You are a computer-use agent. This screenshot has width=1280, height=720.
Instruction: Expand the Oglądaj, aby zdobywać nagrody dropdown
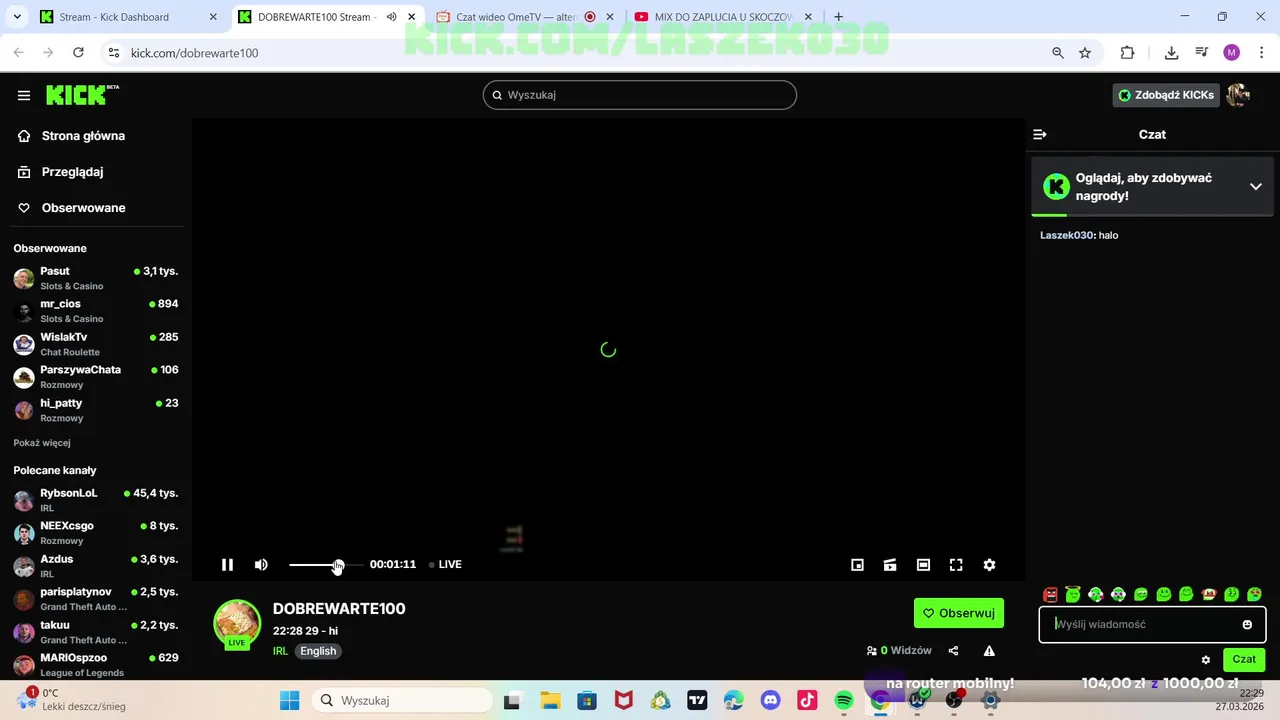coord(1255,187)
